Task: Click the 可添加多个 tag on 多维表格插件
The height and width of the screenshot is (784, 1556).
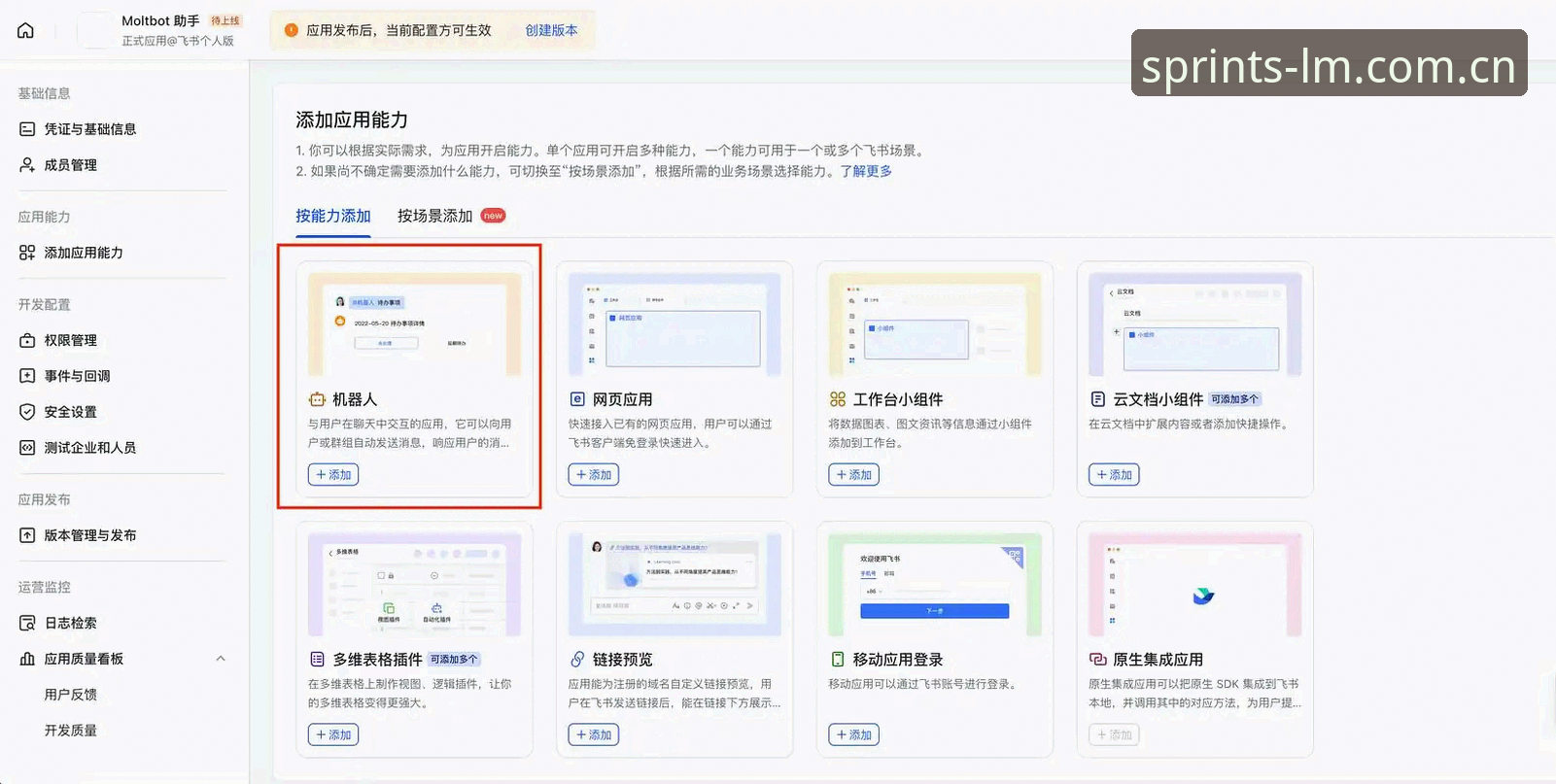Action: point(454,660)
